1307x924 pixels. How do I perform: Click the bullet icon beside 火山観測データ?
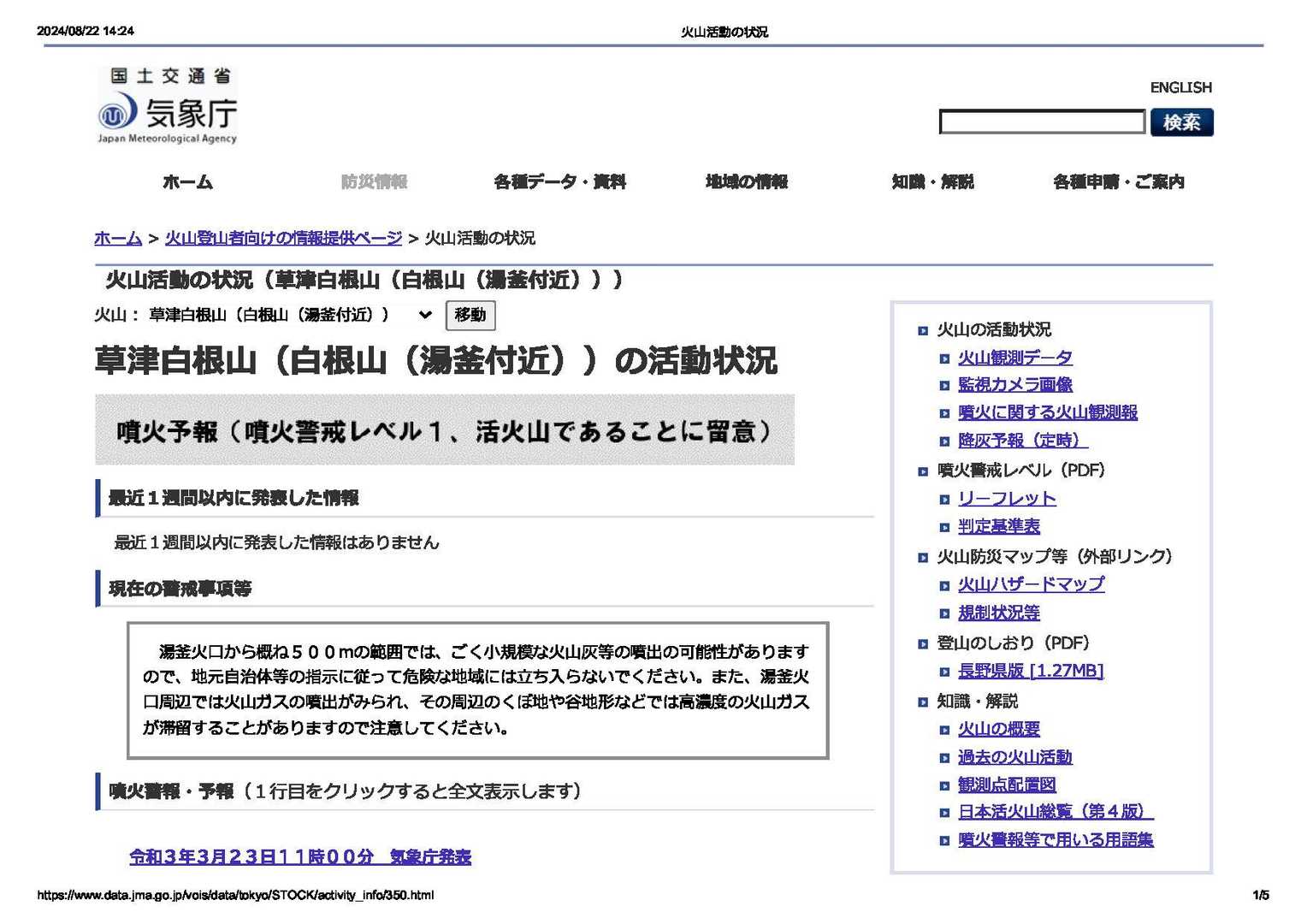(x=944, y=359)
